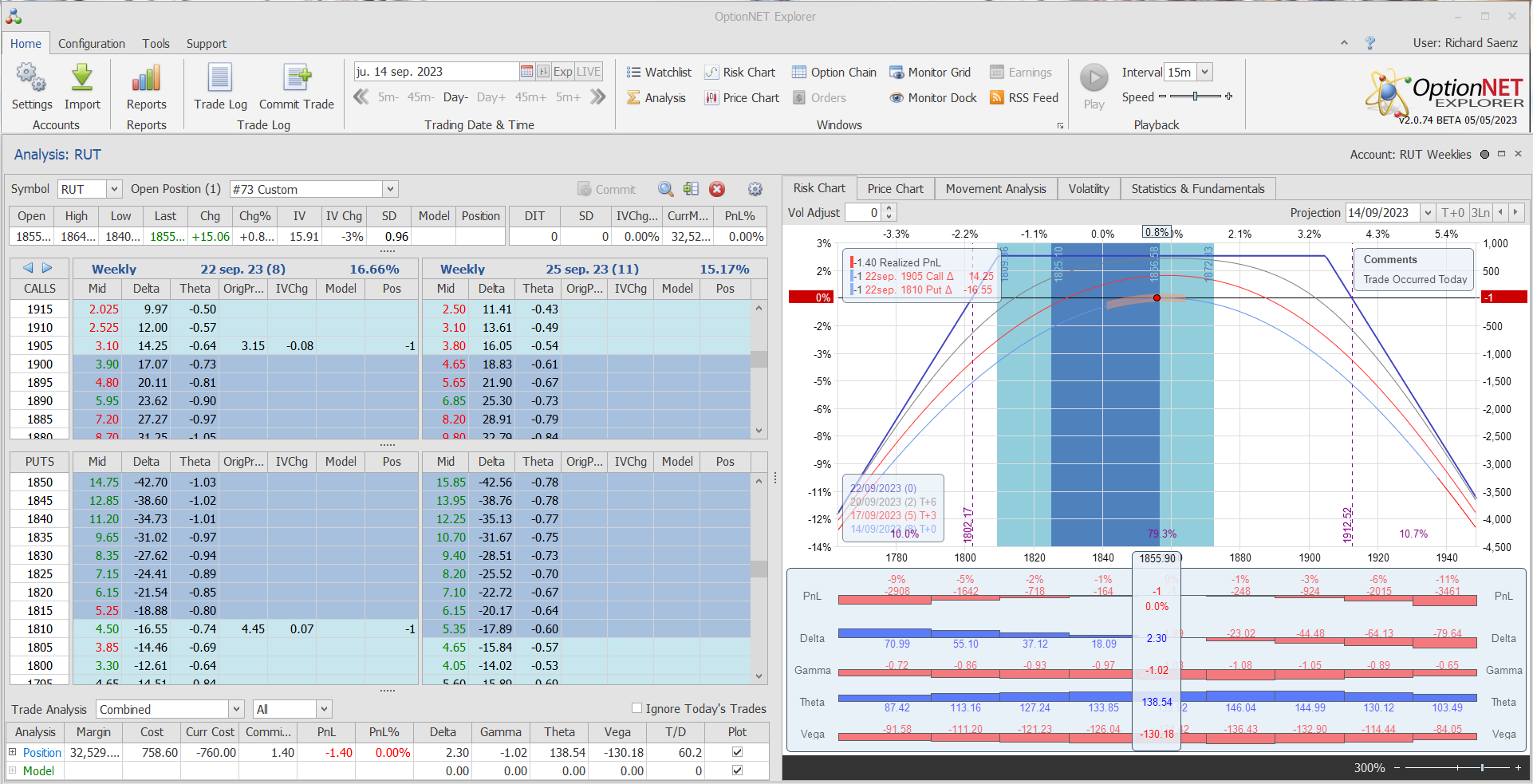Screen dimensions: 1533x784
Task: Open the Configuration ribbon tab
Action: 91,44
